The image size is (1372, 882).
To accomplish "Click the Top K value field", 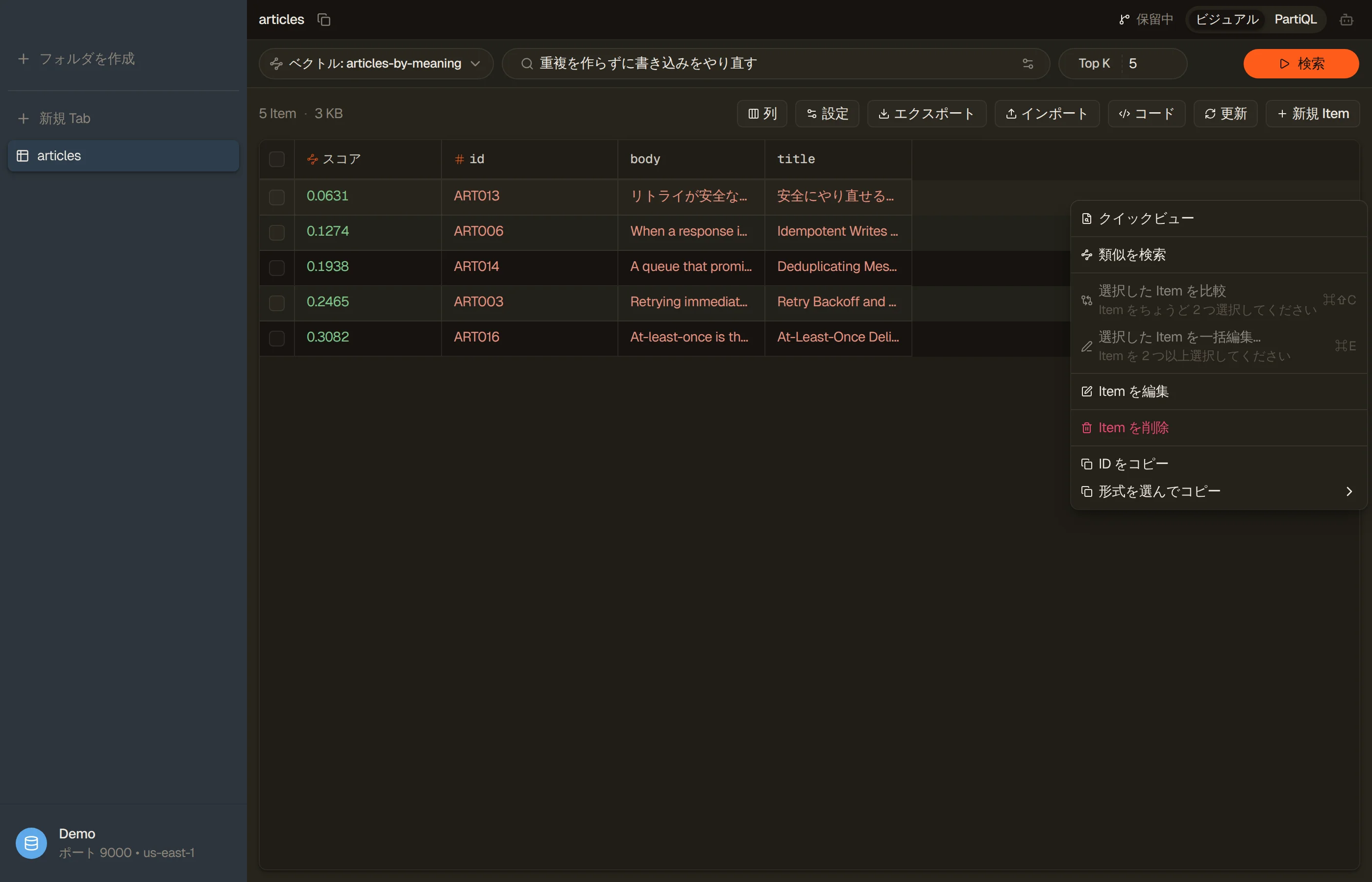I will tap(1153, 64).
